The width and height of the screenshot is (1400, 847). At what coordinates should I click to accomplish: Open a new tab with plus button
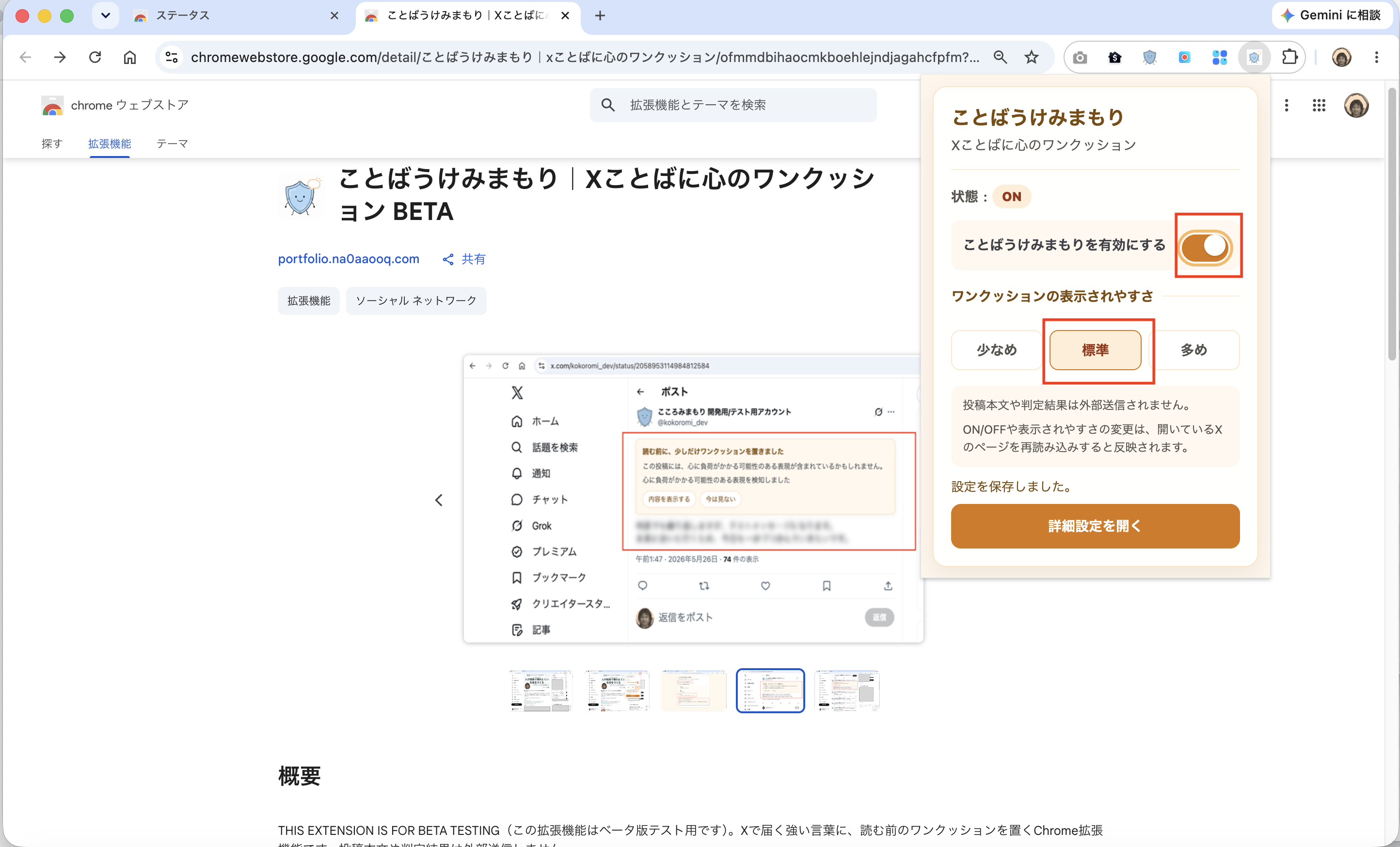600,16
